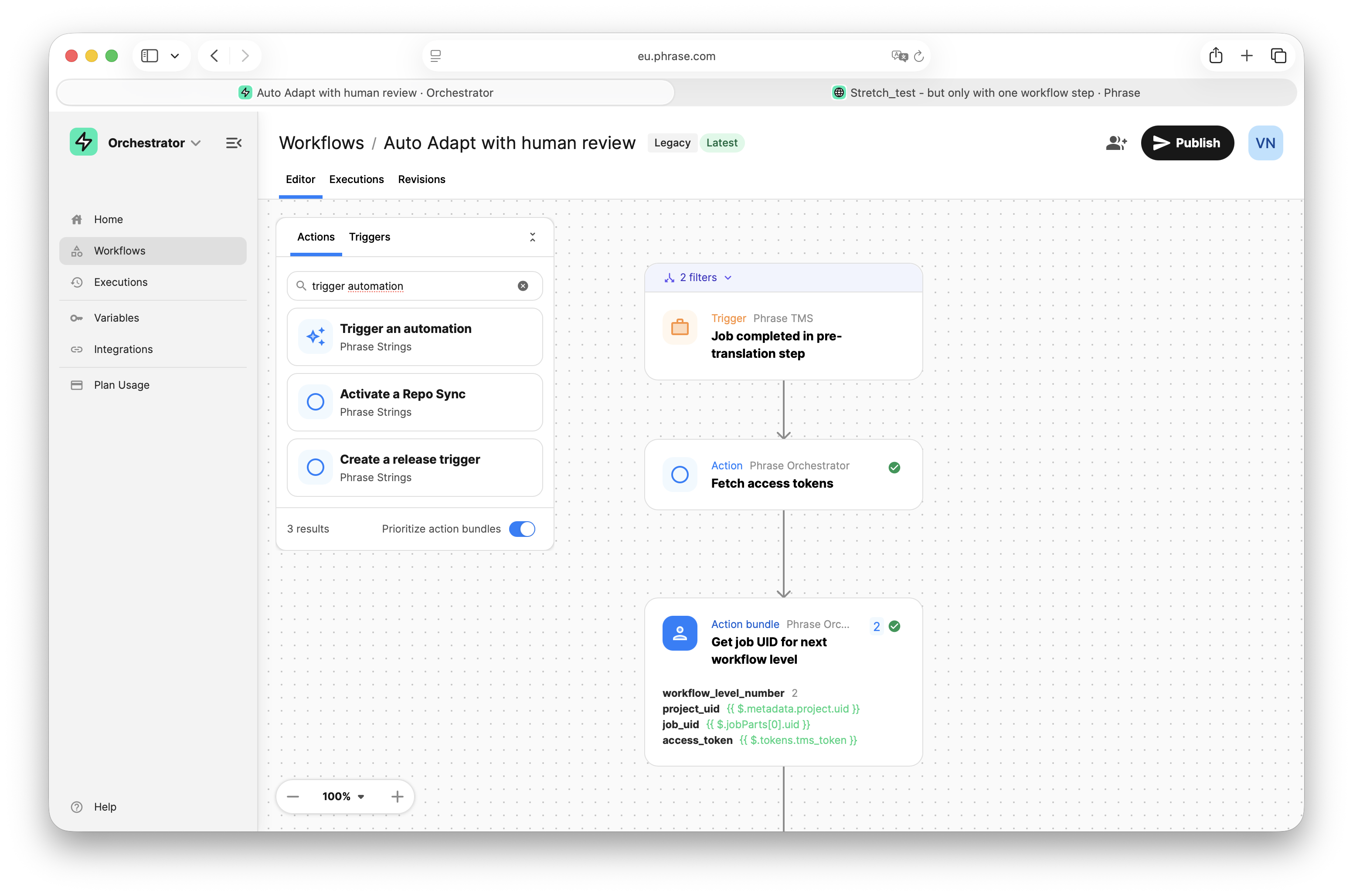Screen dimensions: 1353x896
Task: Reload the page with the refresh icon
Action: (919, 56)
